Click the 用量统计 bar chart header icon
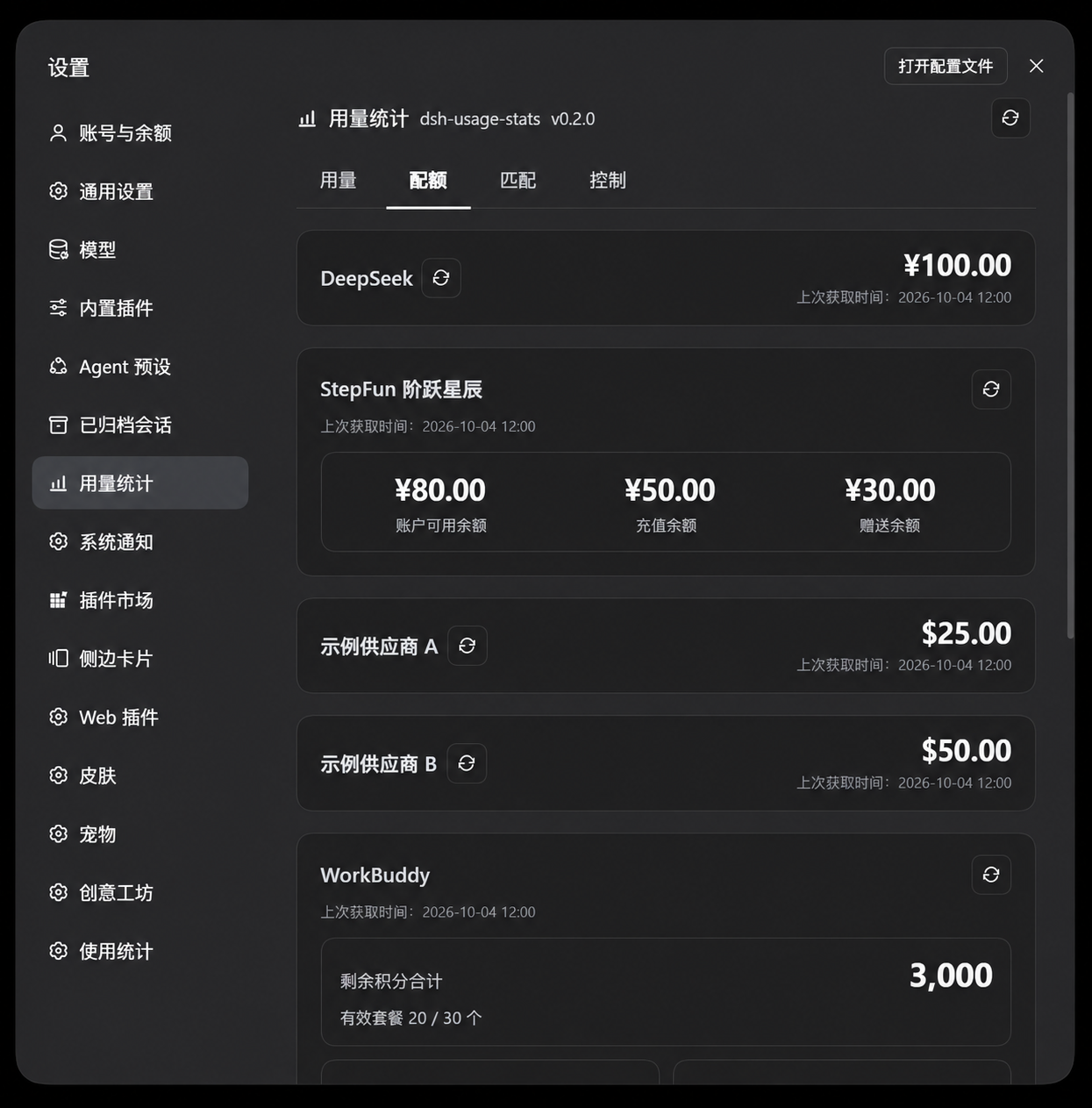Viewport: 1092px width, 1108px height. (x=307, y=118)
